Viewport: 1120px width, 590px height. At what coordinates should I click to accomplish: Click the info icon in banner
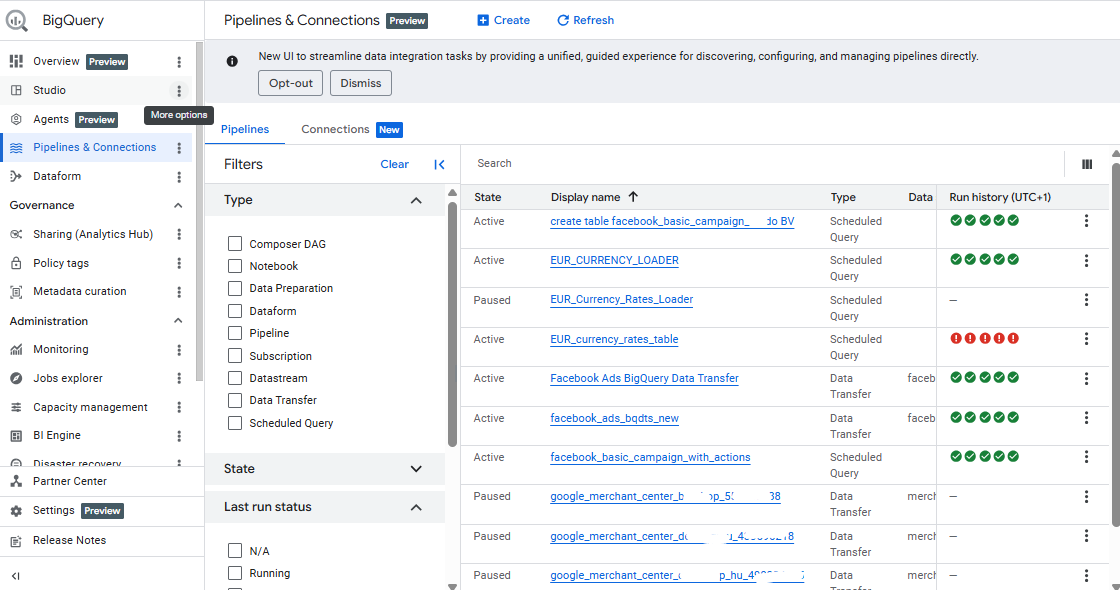point(232,61)
